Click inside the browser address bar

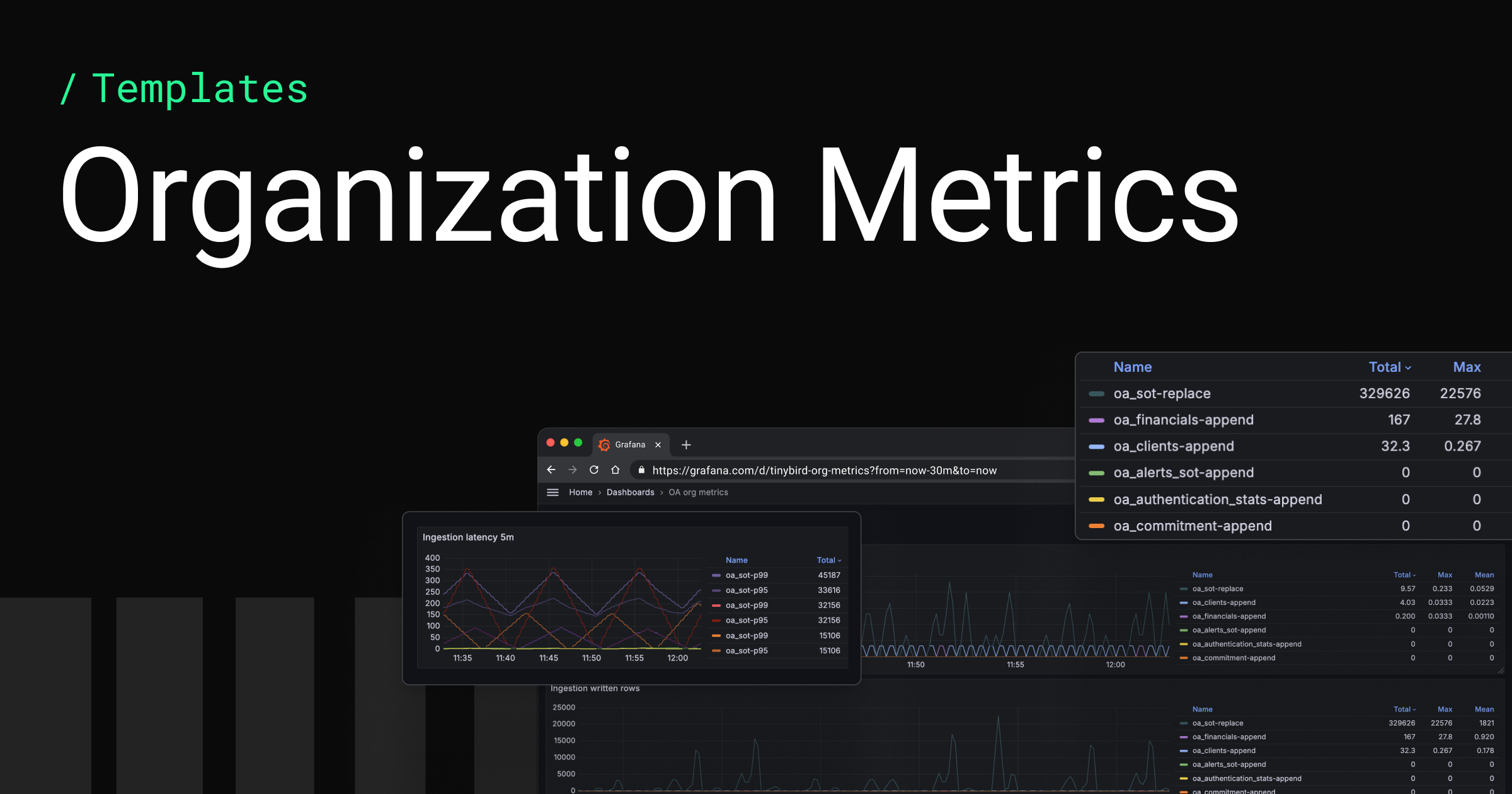819,470
